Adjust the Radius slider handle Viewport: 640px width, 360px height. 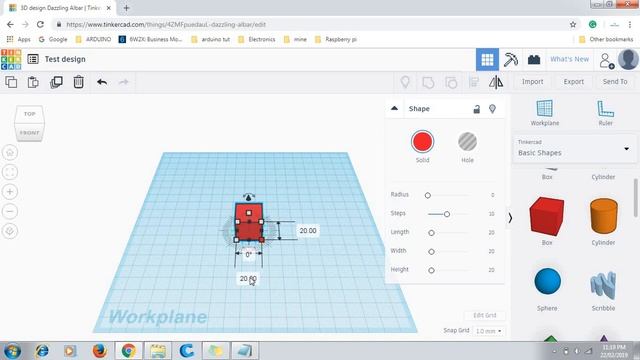(427, 195)
